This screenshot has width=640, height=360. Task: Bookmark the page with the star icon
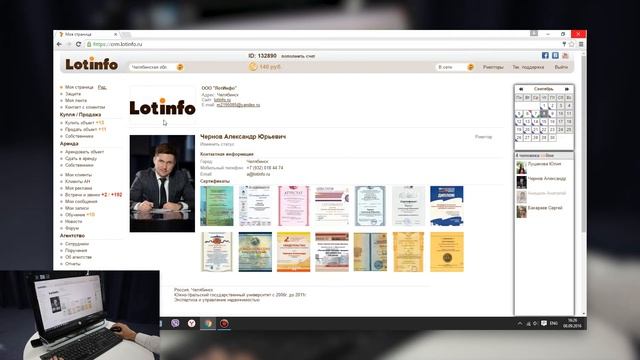[x=572, y=44]
